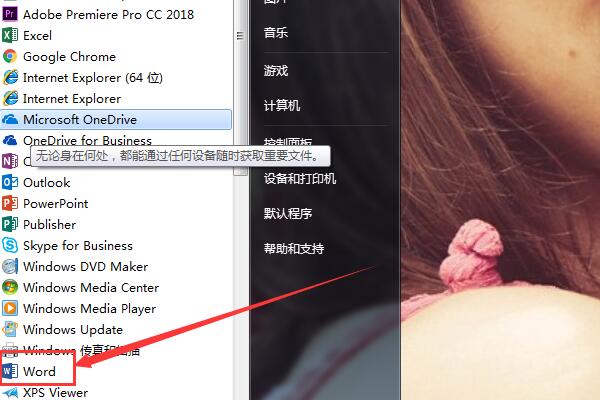The image size is (600, 400).
Task: Choose XPS Viewer label
Action: (x=55, y=393)
